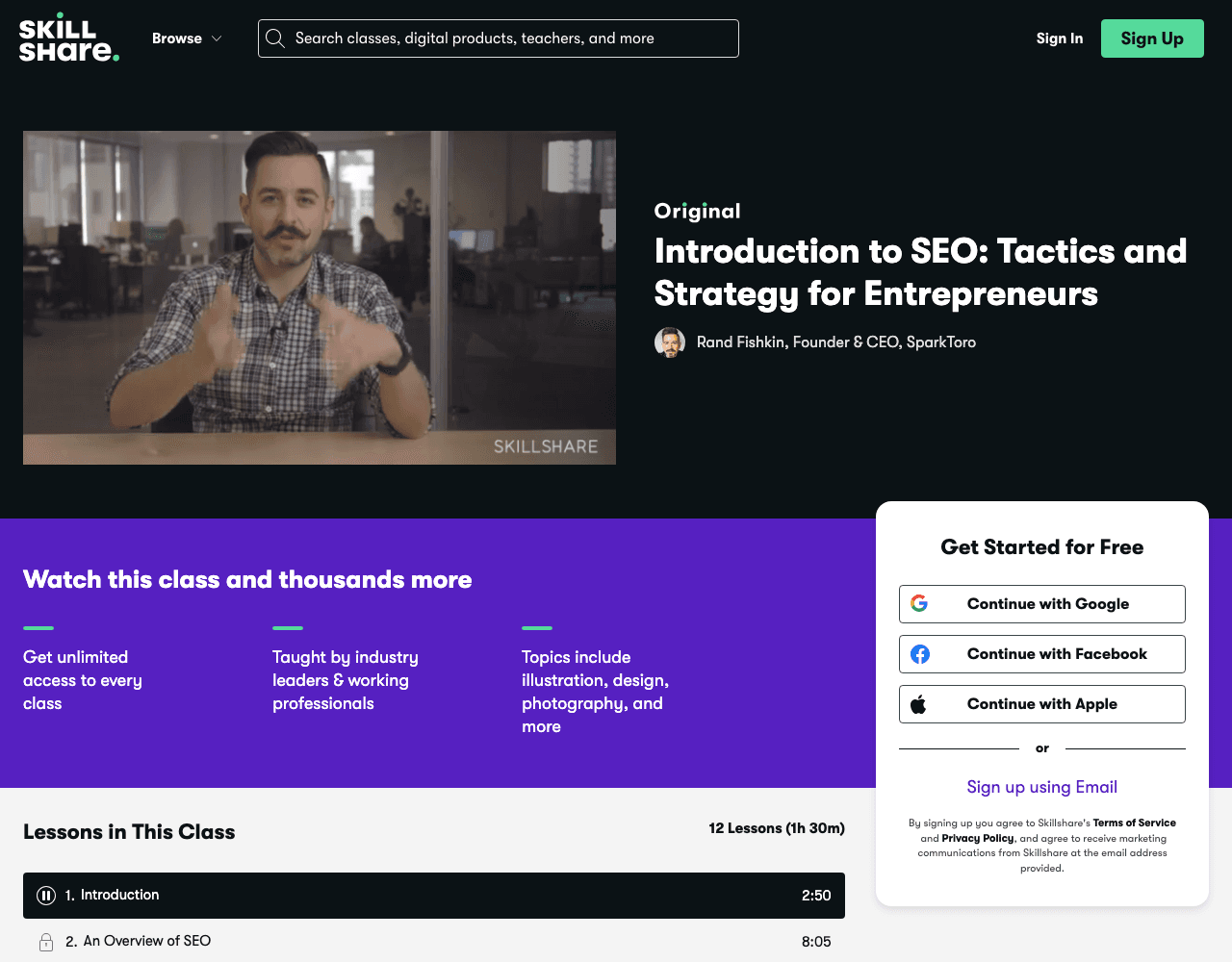
Task: Open the Terms of Service link
Action: coord(1135,823)
